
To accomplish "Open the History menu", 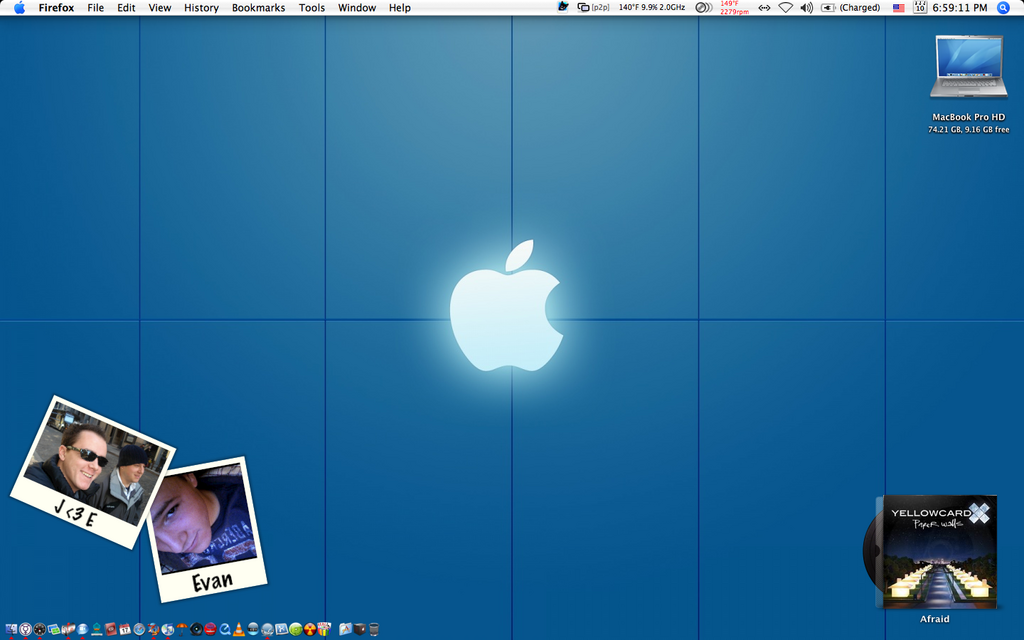I will pyautogui.click(x=201, y=8).
